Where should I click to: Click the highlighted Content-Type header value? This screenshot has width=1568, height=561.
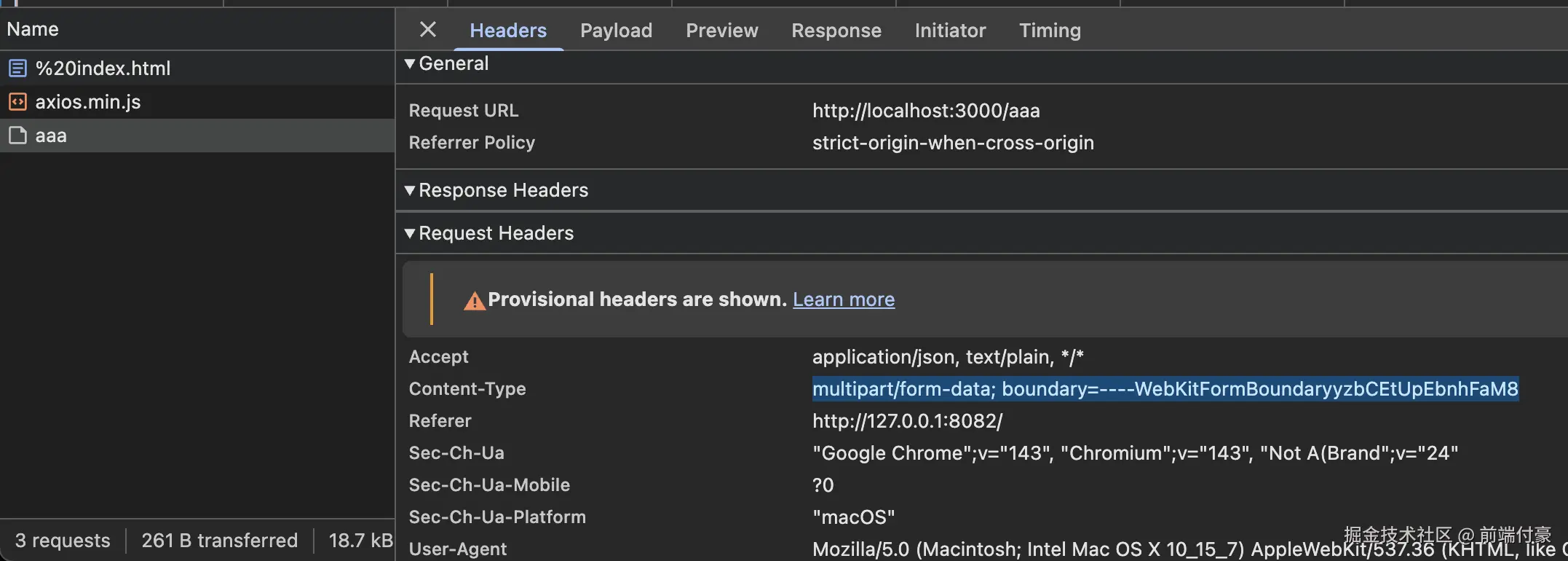pyautogui.click(x=1165, y=389)
